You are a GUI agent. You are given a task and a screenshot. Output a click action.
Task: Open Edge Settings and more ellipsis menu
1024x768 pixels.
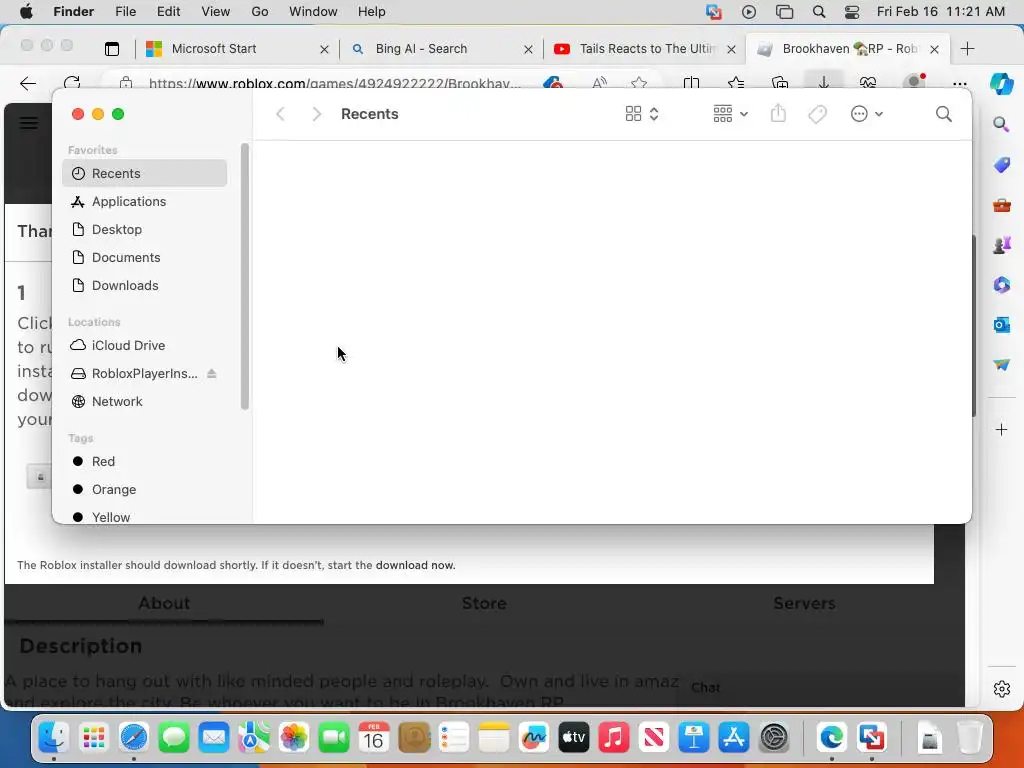(x=959, y=83)
